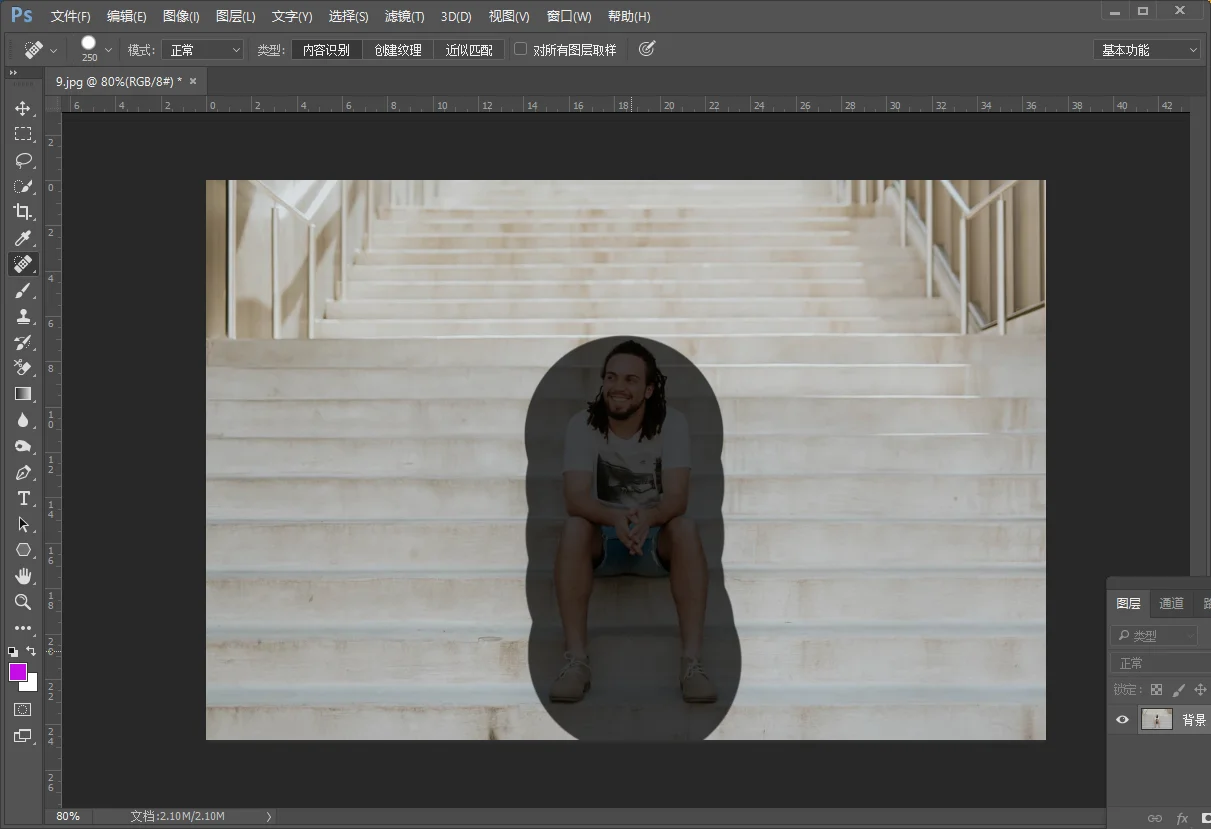The height and width of the screenshot is (829, 1211).
Task: Toggle quick mask mode icon
Action: [23, 709]
